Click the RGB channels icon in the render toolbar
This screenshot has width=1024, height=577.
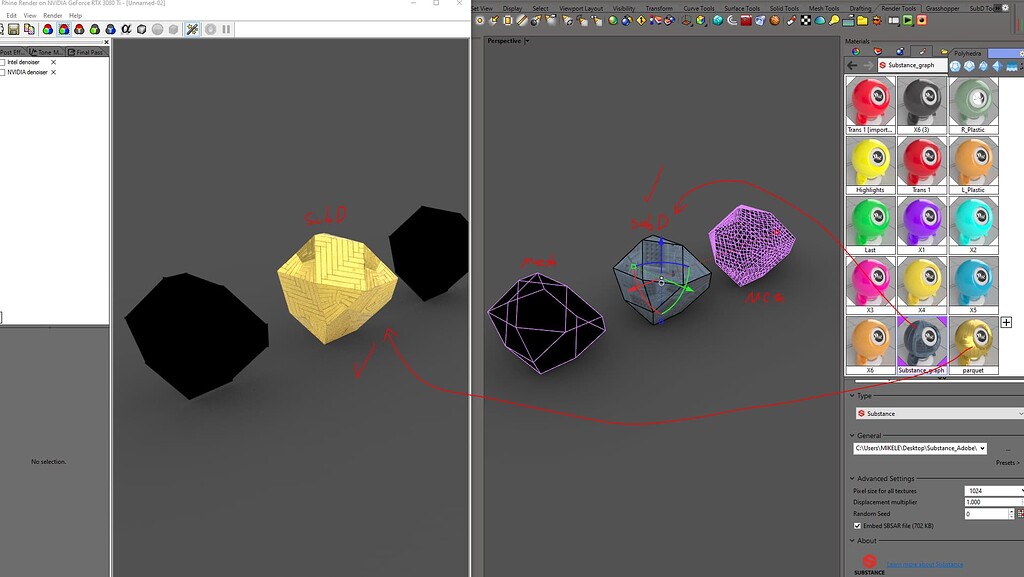click(64, 29)
